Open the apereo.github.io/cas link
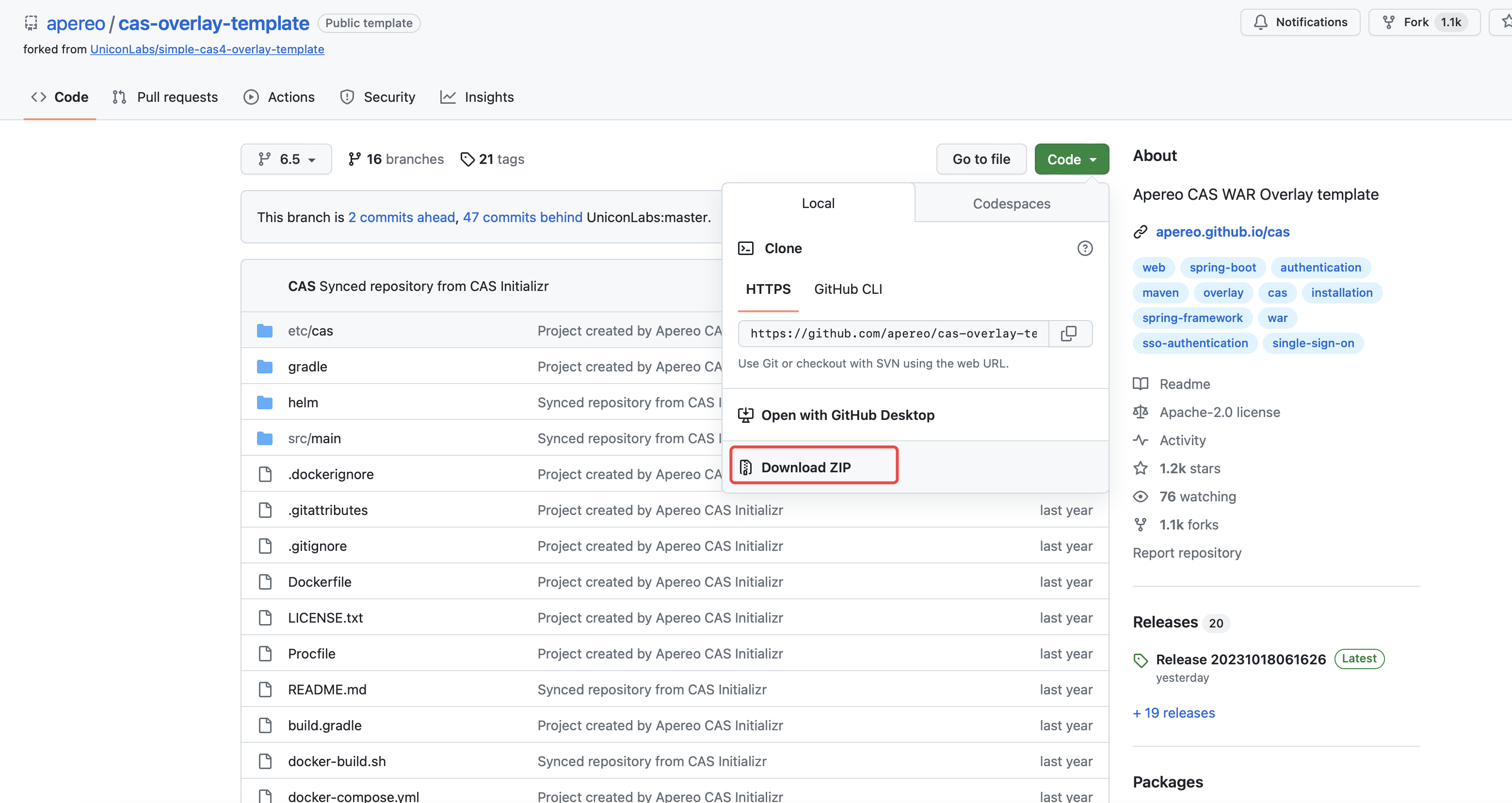Image resolution: width=1512 pixels, height=803 pixels. (x=1222, y=232)
